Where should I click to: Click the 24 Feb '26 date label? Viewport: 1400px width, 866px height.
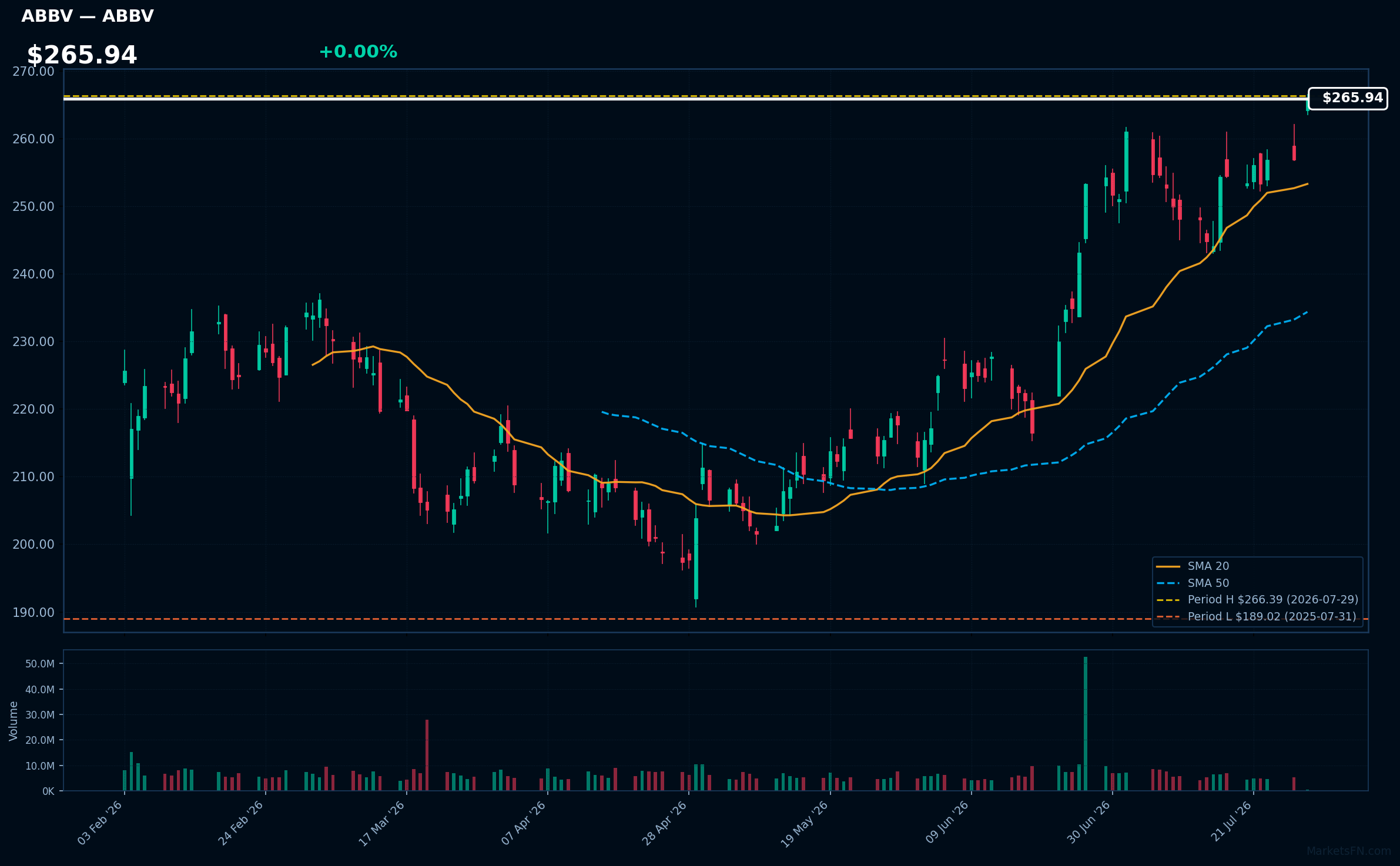click(x=241, y=823)
